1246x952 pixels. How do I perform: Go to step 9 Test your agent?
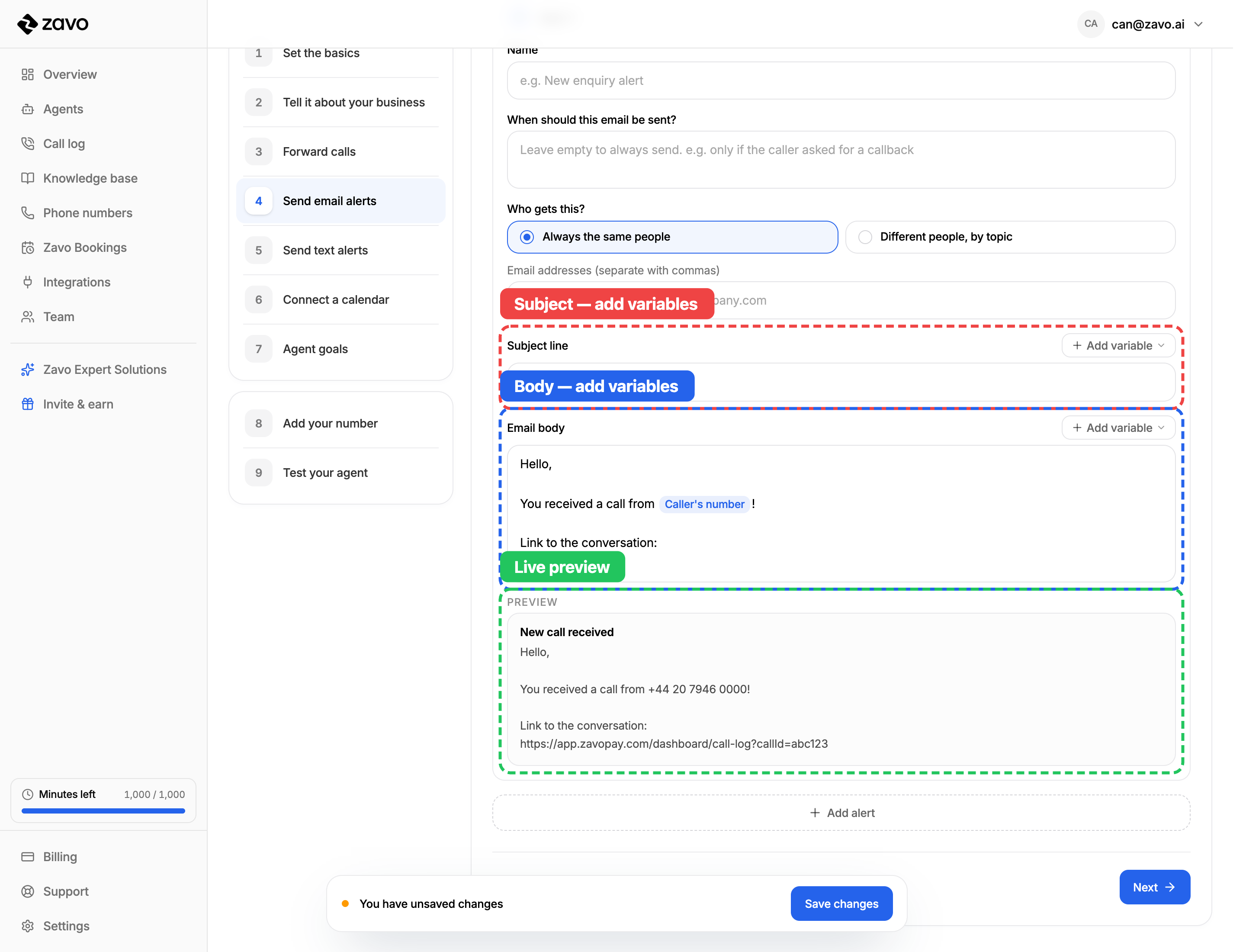(x=340, y=473)
